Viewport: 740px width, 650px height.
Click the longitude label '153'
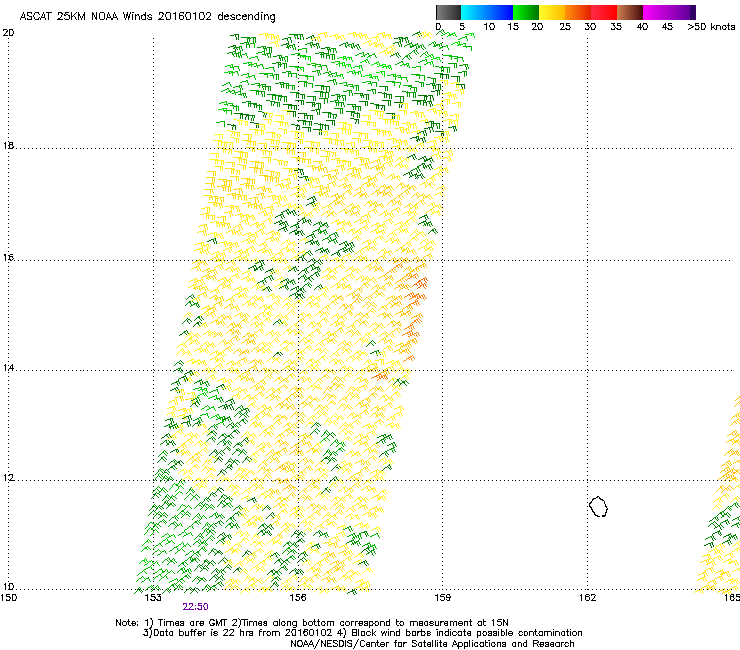tap(153, 598)
